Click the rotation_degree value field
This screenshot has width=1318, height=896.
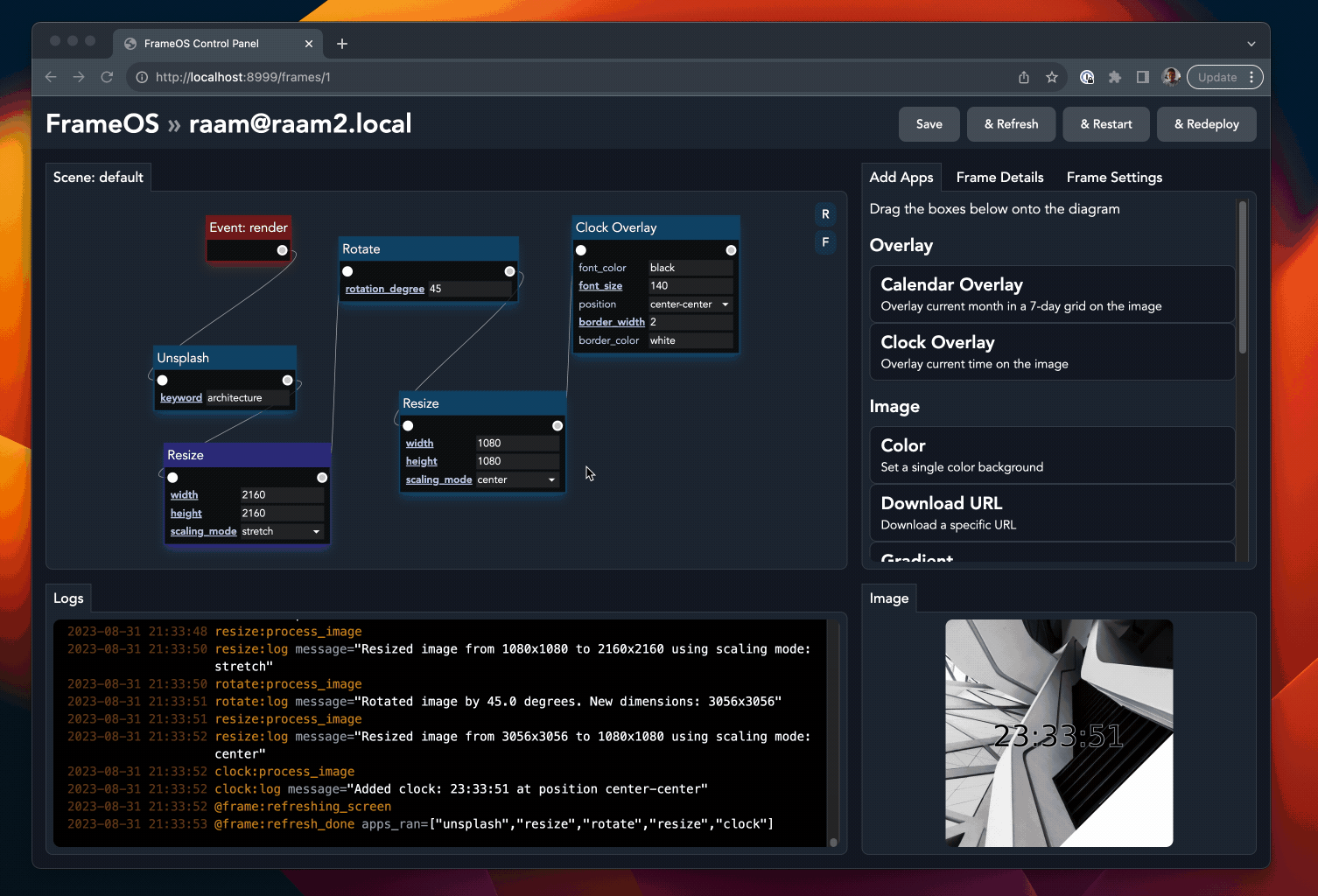point(468,289)
